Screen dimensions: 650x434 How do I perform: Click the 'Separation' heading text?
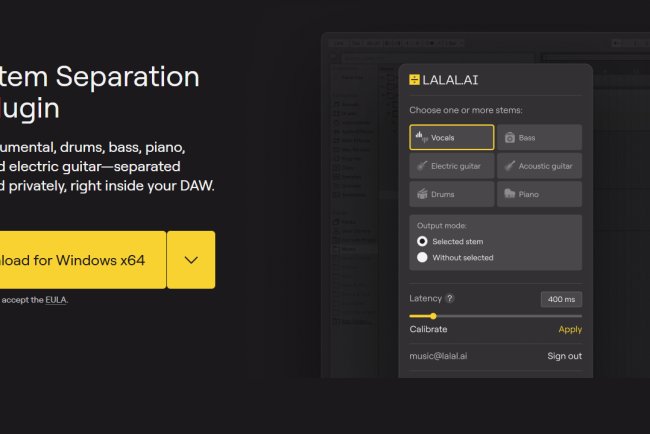(127, 77)
